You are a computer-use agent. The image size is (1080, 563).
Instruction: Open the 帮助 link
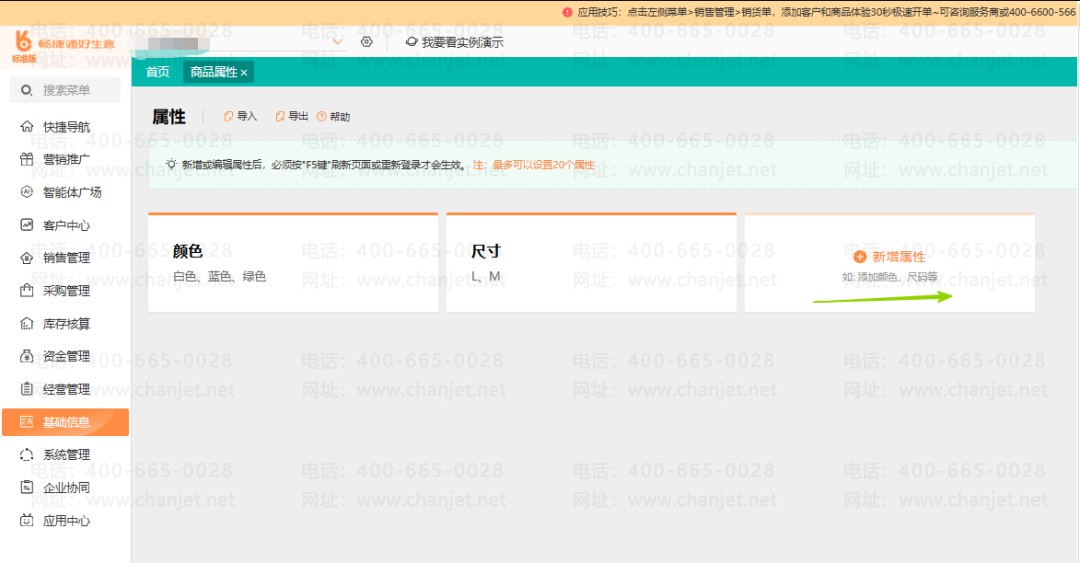[x=333, y=116]
